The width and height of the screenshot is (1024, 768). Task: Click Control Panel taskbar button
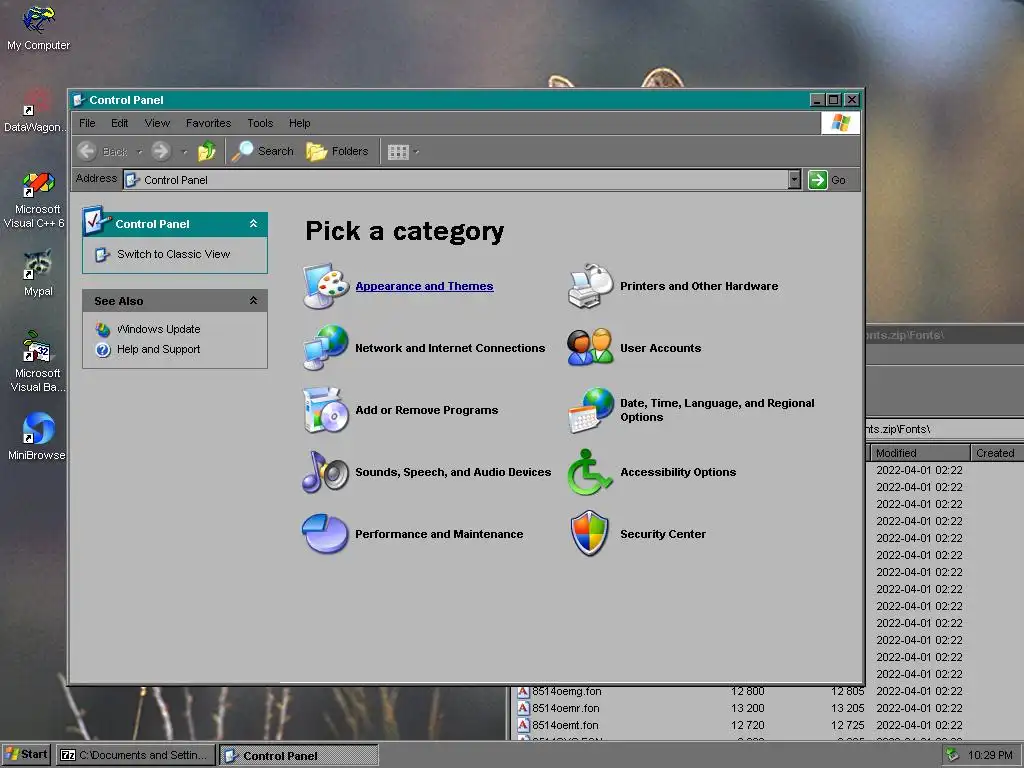[x=298, y=756]
